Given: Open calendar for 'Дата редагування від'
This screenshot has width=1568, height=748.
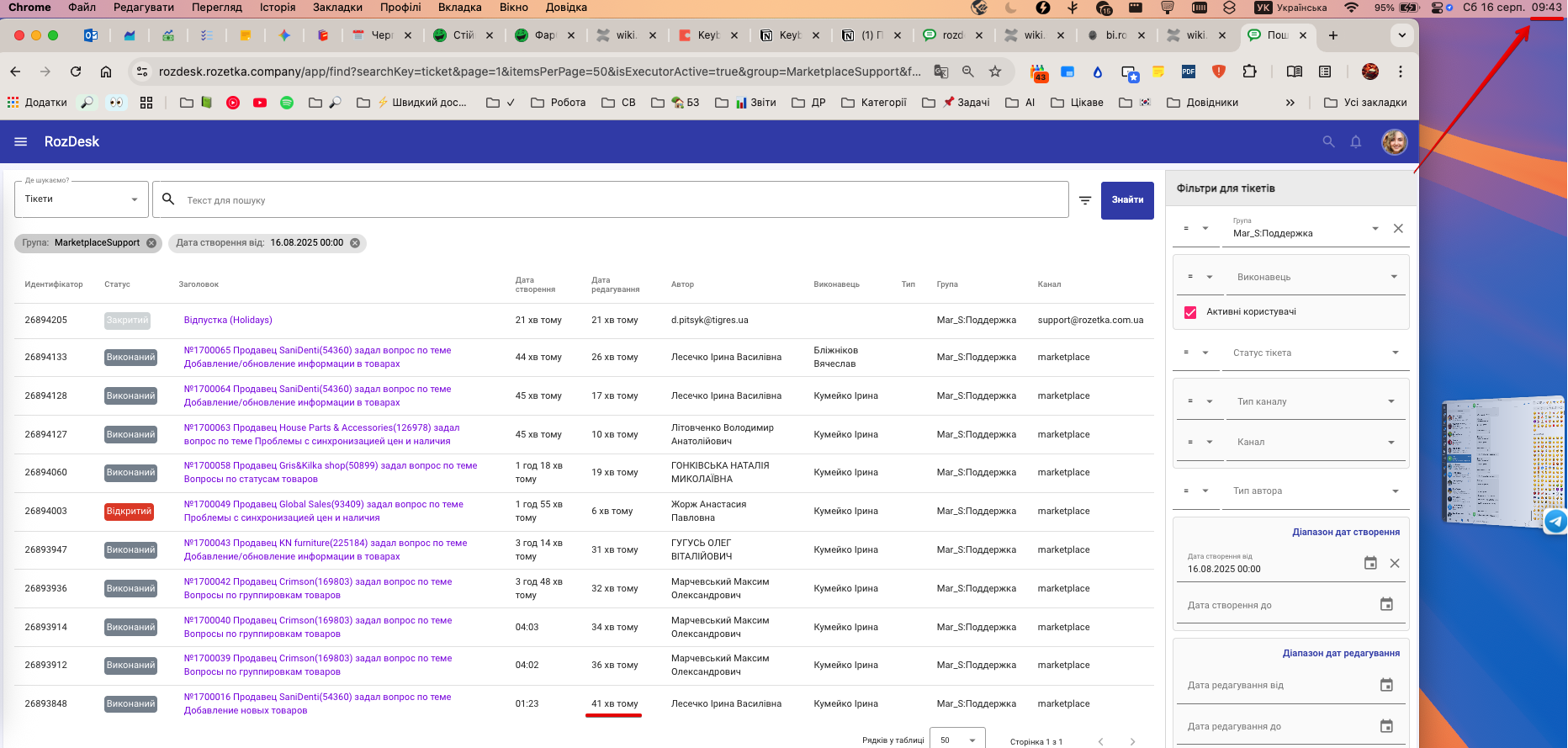Looking at the screenshot, I should (1386, 685).
